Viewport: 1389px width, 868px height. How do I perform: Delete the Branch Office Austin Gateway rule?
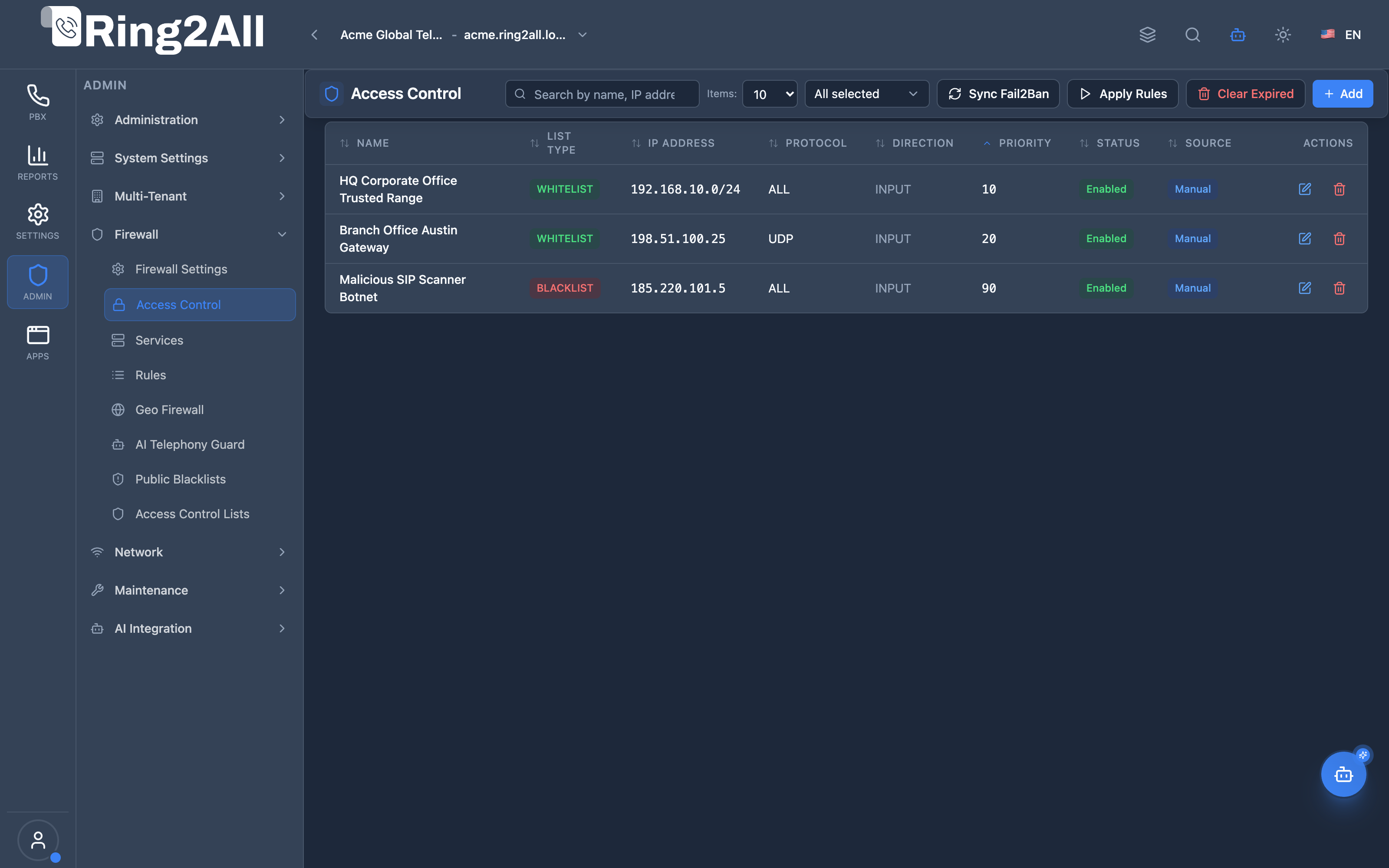click(1339, 238)
